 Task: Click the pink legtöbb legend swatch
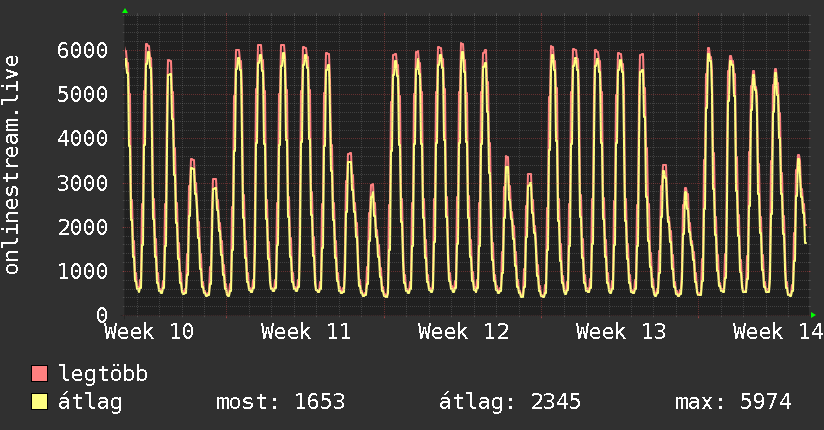[39, 373]
